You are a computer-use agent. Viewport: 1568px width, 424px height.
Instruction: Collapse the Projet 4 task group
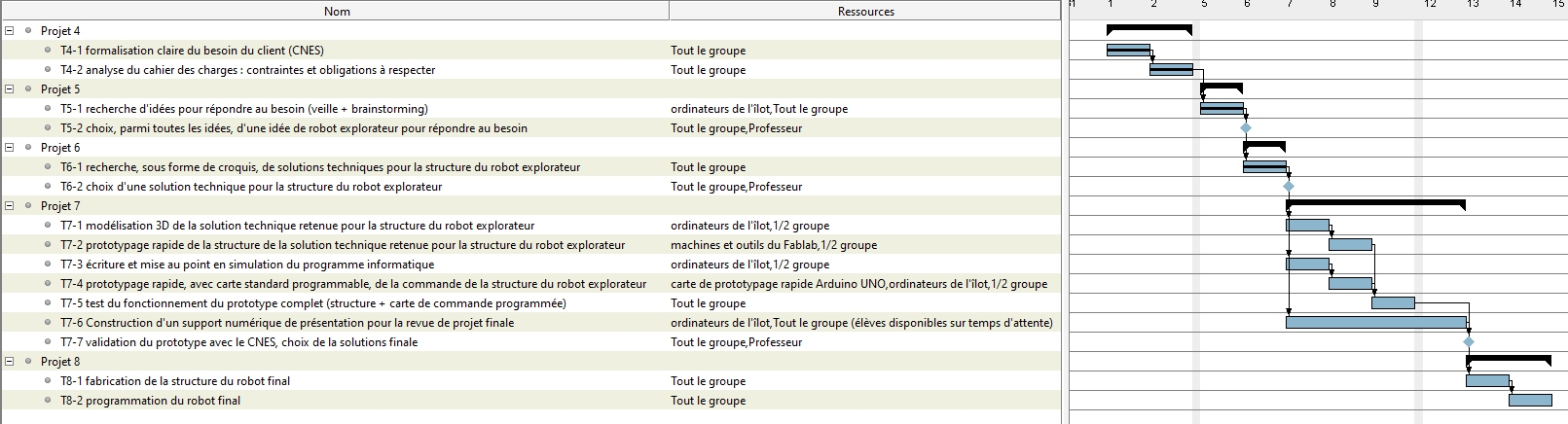(x=9, y=31)
